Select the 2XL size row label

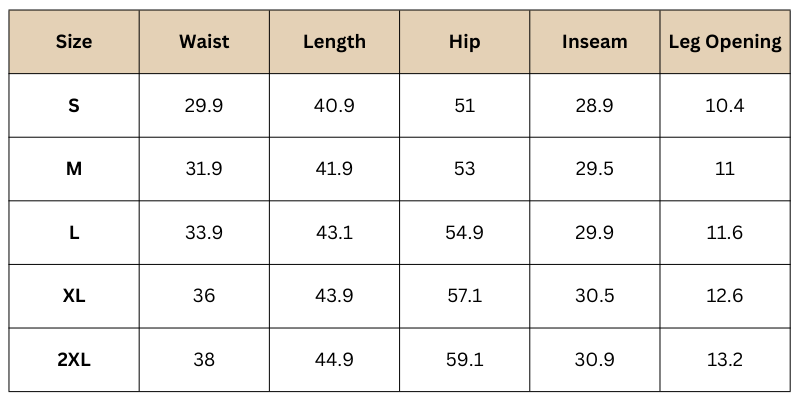74,360
